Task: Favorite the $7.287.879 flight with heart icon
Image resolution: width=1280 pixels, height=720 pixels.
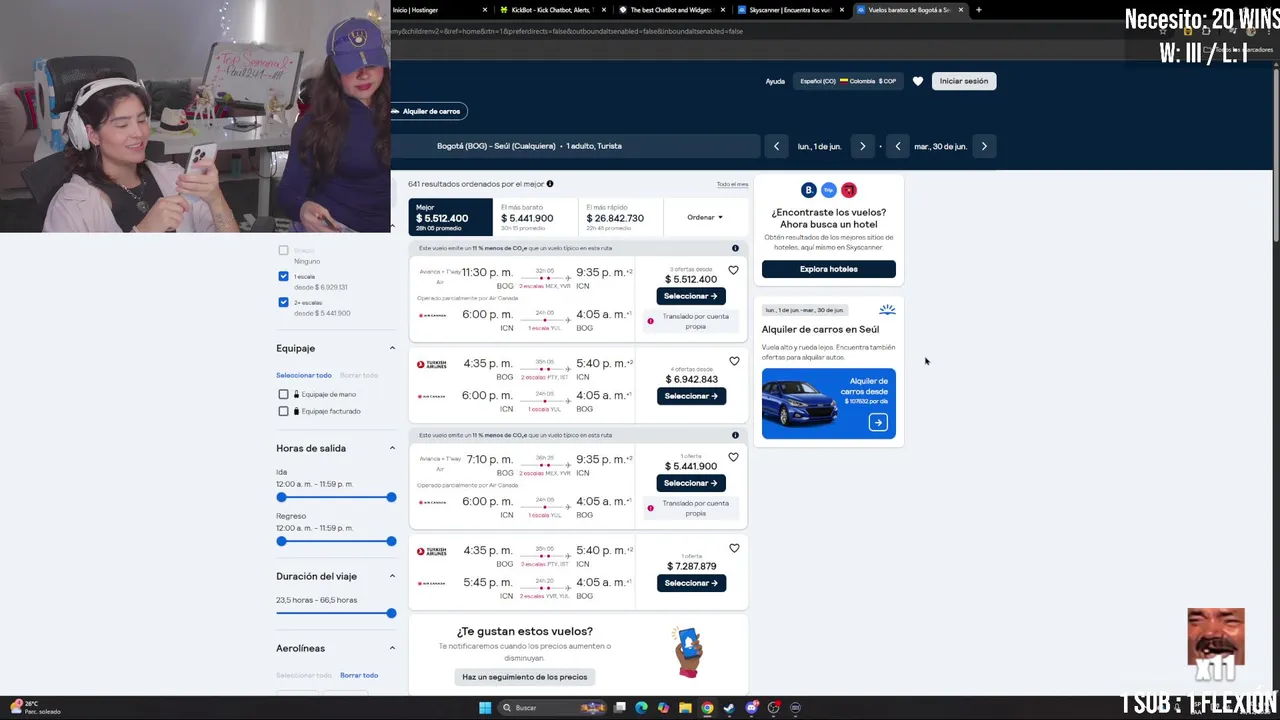Action: [x=733, y=548]
